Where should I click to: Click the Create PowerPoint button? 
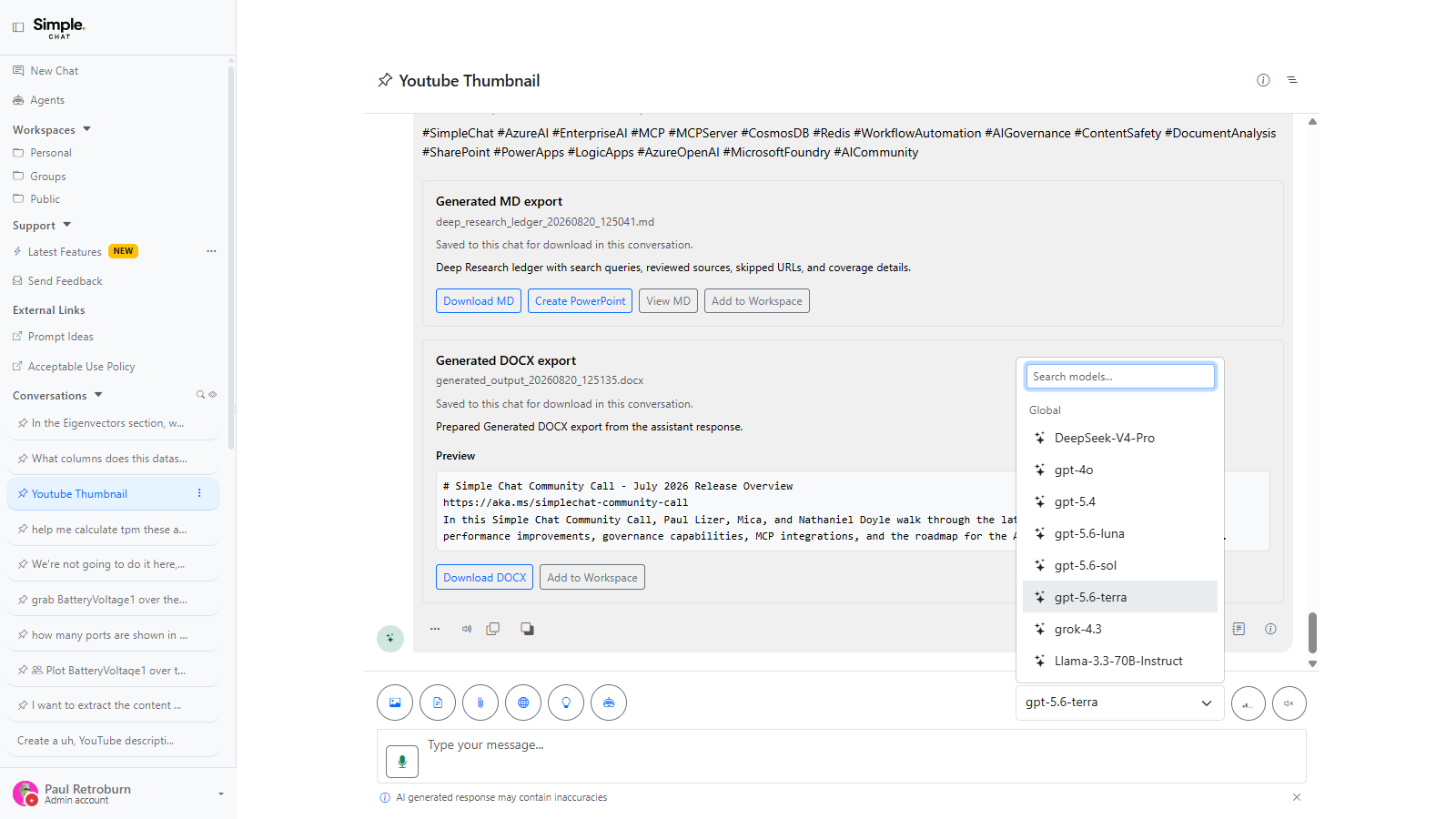coord(581,301)
